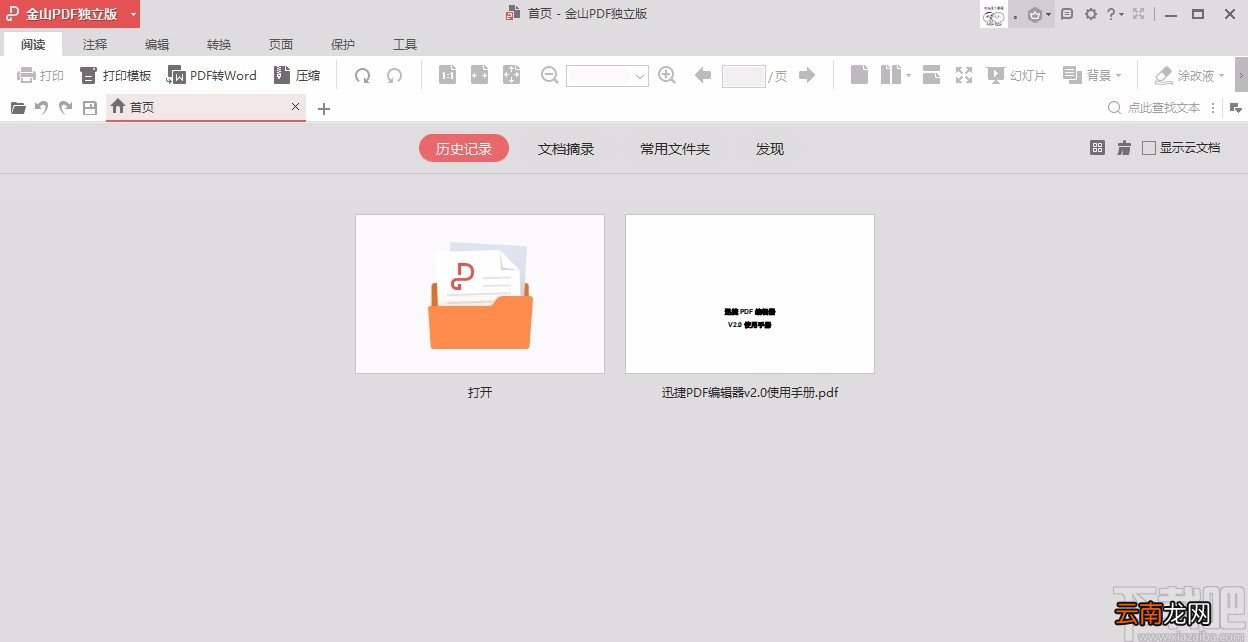The width and height of the screenshot is (1248, 642).
Task: Launch PDF转Word conversion
Action: click(x=212, y=75)
